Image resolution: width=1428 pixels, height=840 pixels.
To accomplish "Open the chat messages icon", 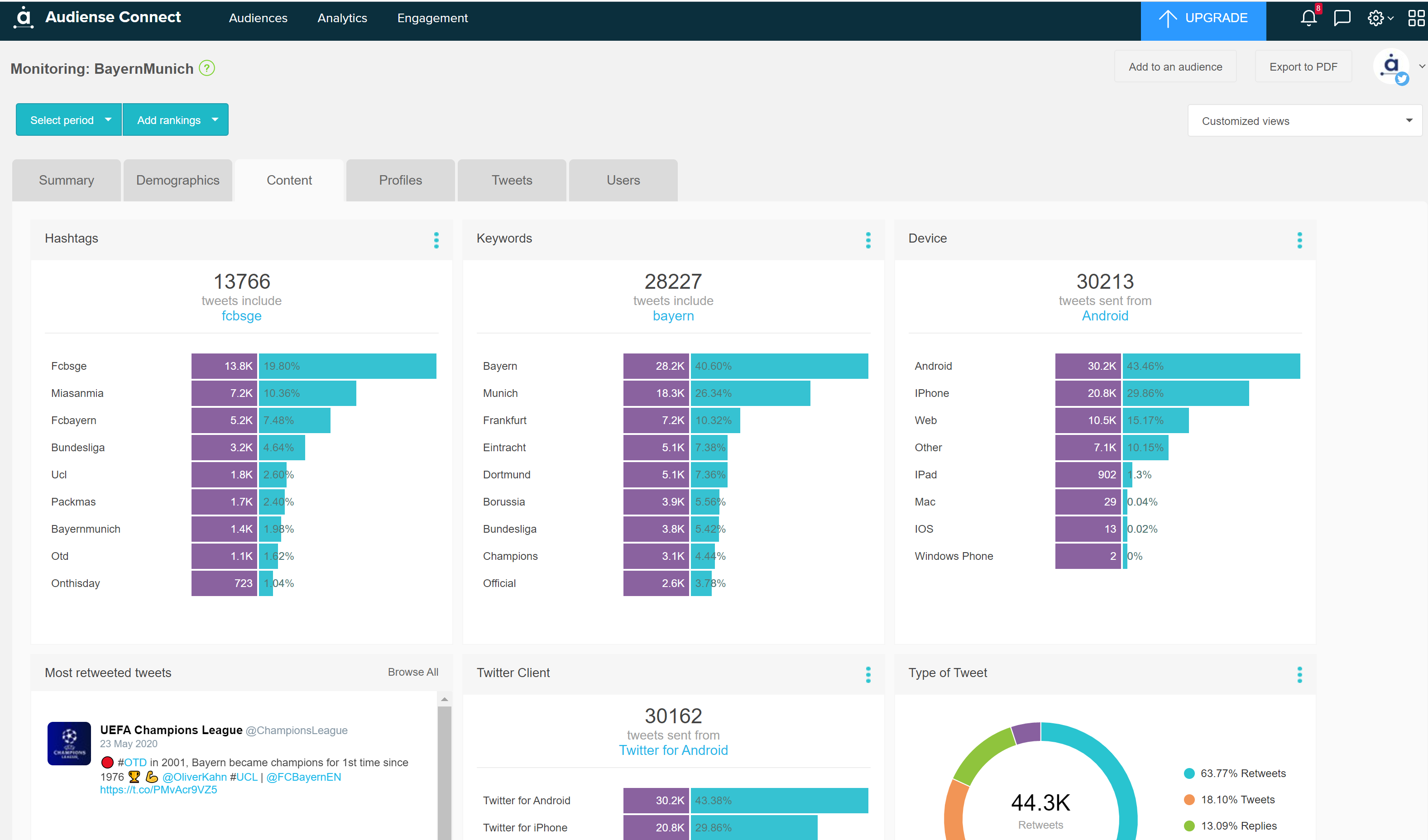I will 1342,18.
